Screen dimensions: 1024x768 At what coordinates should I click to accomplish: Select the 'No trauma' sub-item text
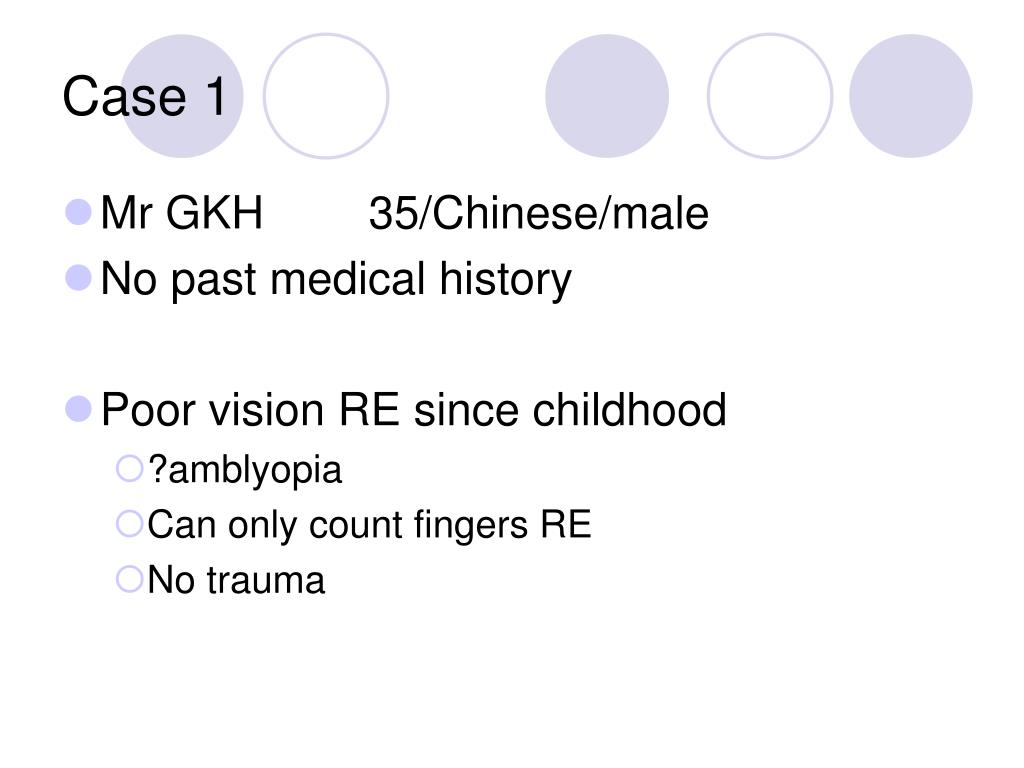[x=236, y=580]
